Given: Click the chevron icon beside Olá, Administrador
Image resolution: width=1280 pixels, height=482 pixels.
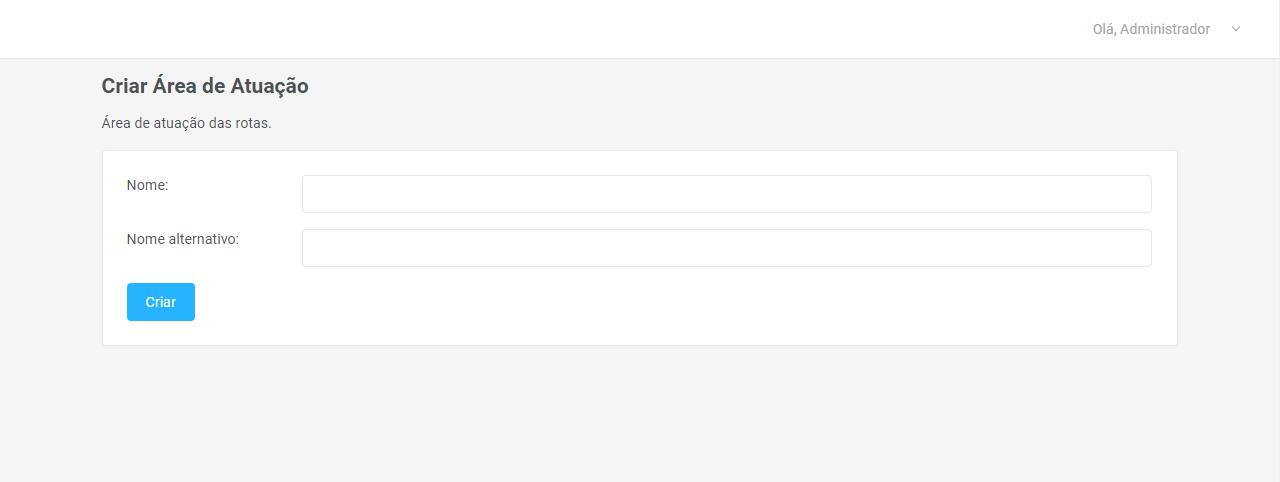Looking at the screenshot, I should click(1236, 29).
